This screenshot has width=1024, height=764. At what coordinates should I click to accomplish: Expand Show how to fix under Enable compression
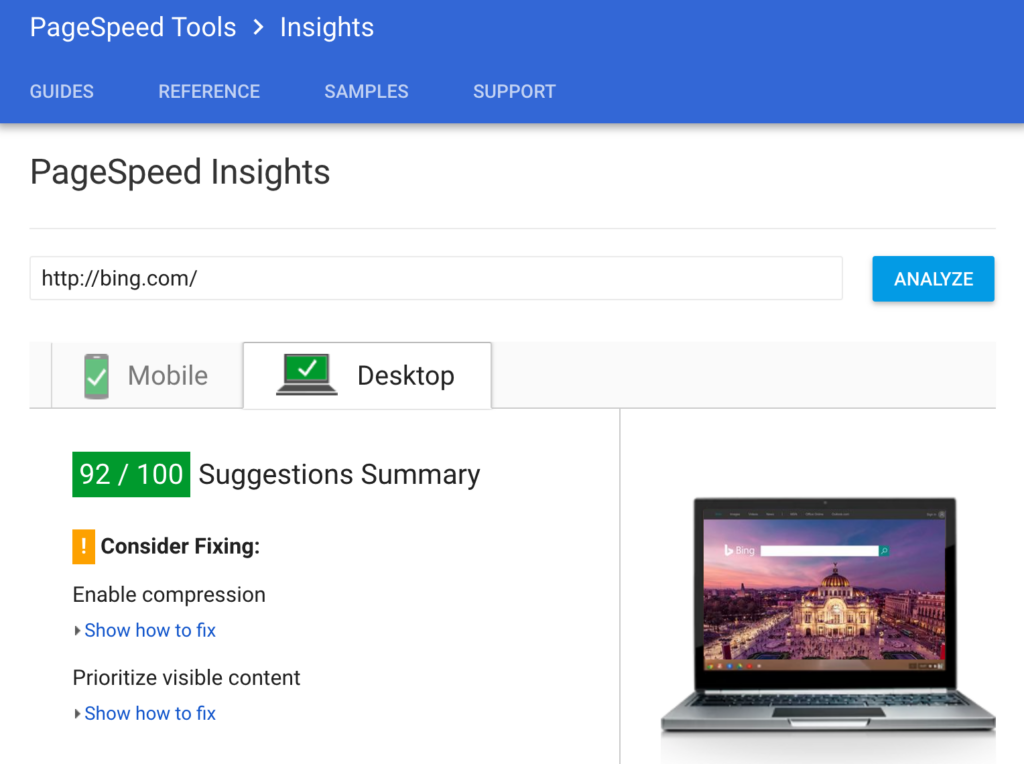tap(150, 630)
